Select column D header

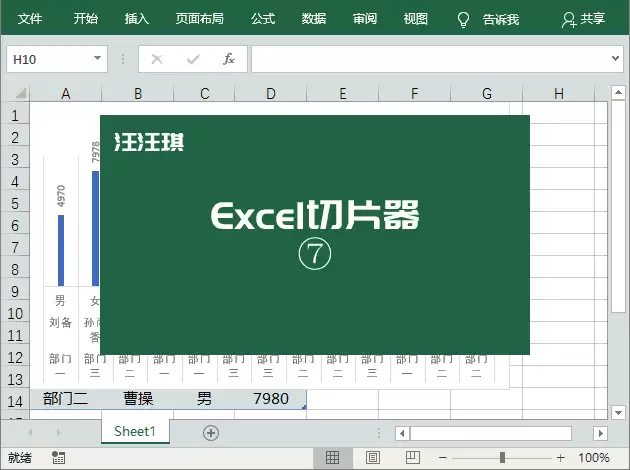coord(271,94)
